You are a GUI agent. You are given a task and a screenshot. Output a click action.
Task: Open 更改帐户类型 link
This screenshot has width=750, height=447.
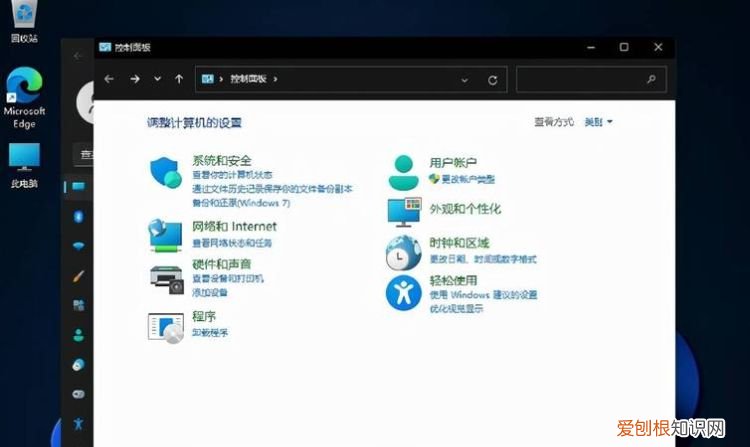(x=468, y=179)
